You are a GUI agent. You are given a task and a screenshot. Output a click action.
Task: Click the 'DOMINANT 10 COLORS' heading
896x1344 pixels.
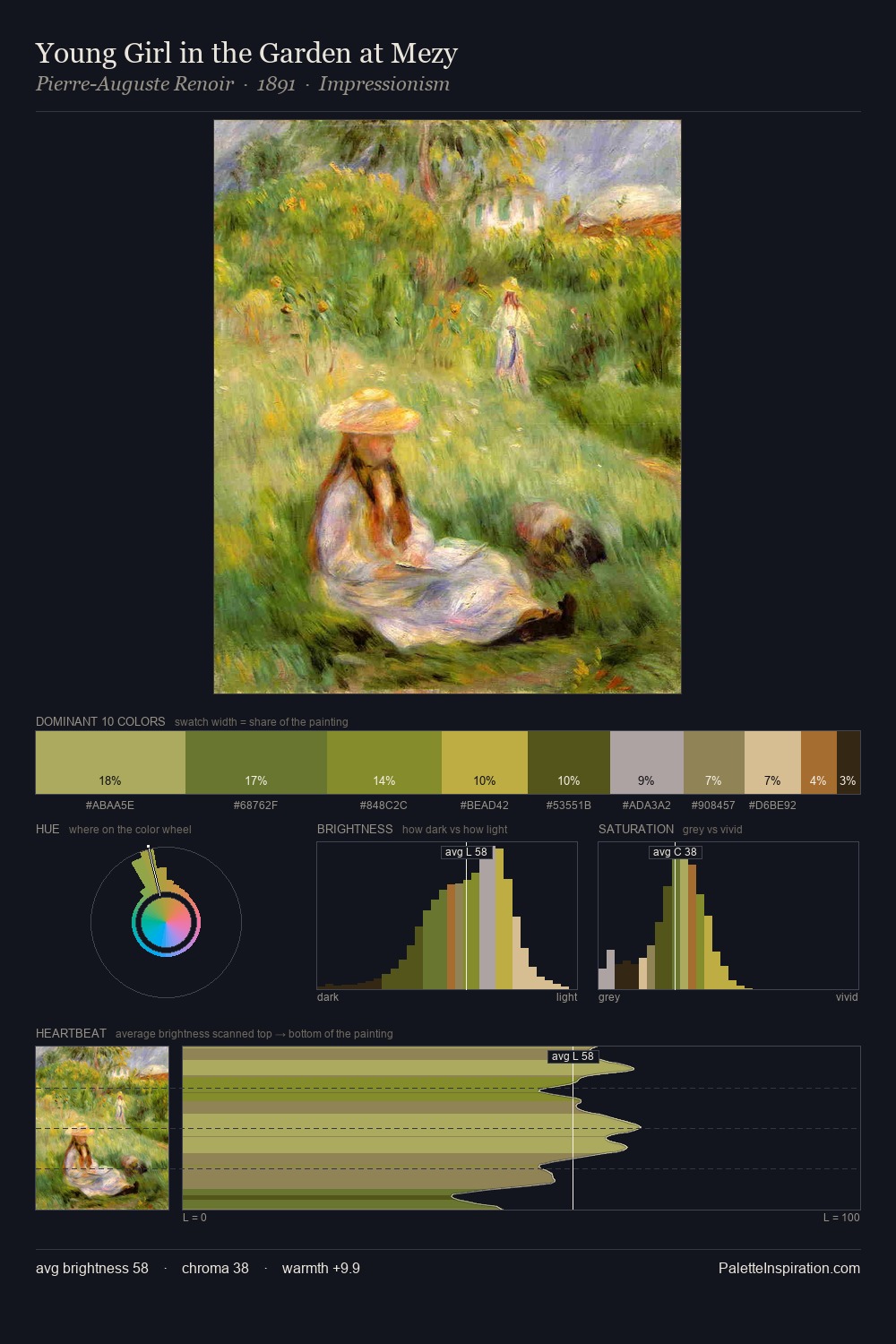tap(100, 721)
